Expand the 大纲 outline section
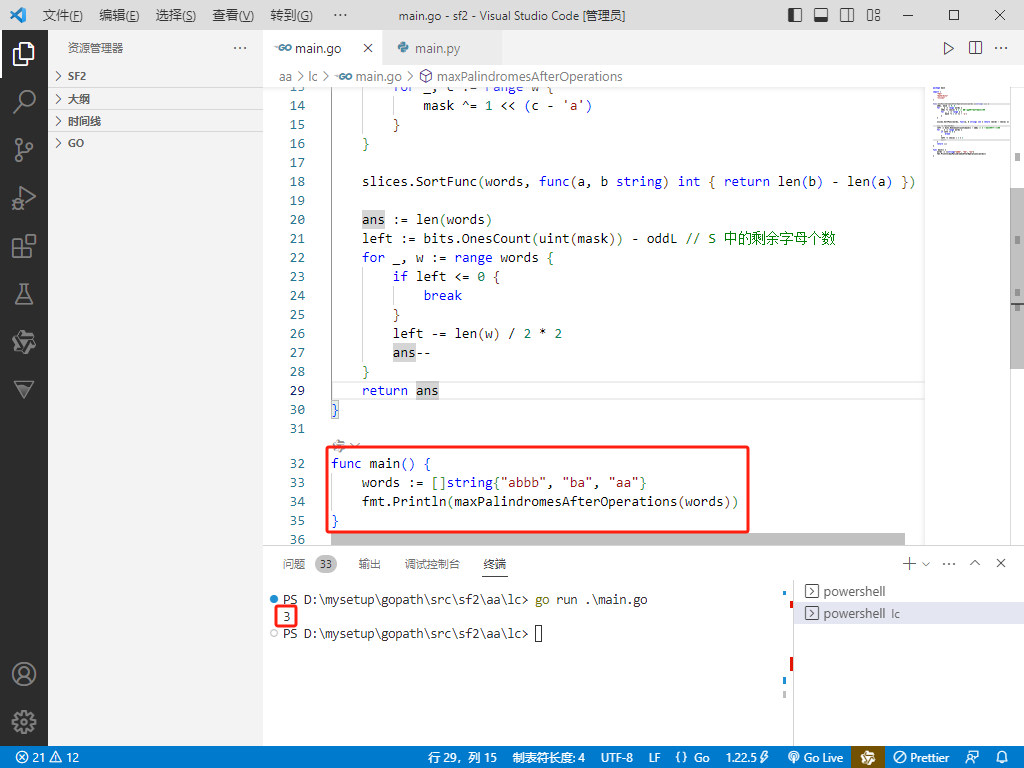The image size is (1024, 768). pyautogui.click(x=155, y=99)
